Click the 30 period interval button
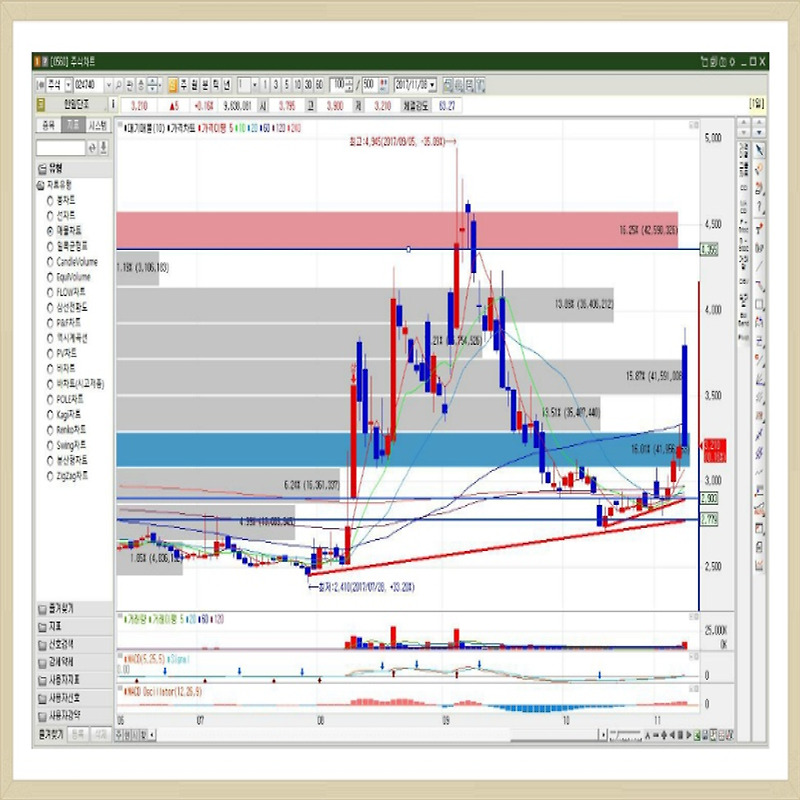Viewport: 800px width, 800px height. [308, 85]
